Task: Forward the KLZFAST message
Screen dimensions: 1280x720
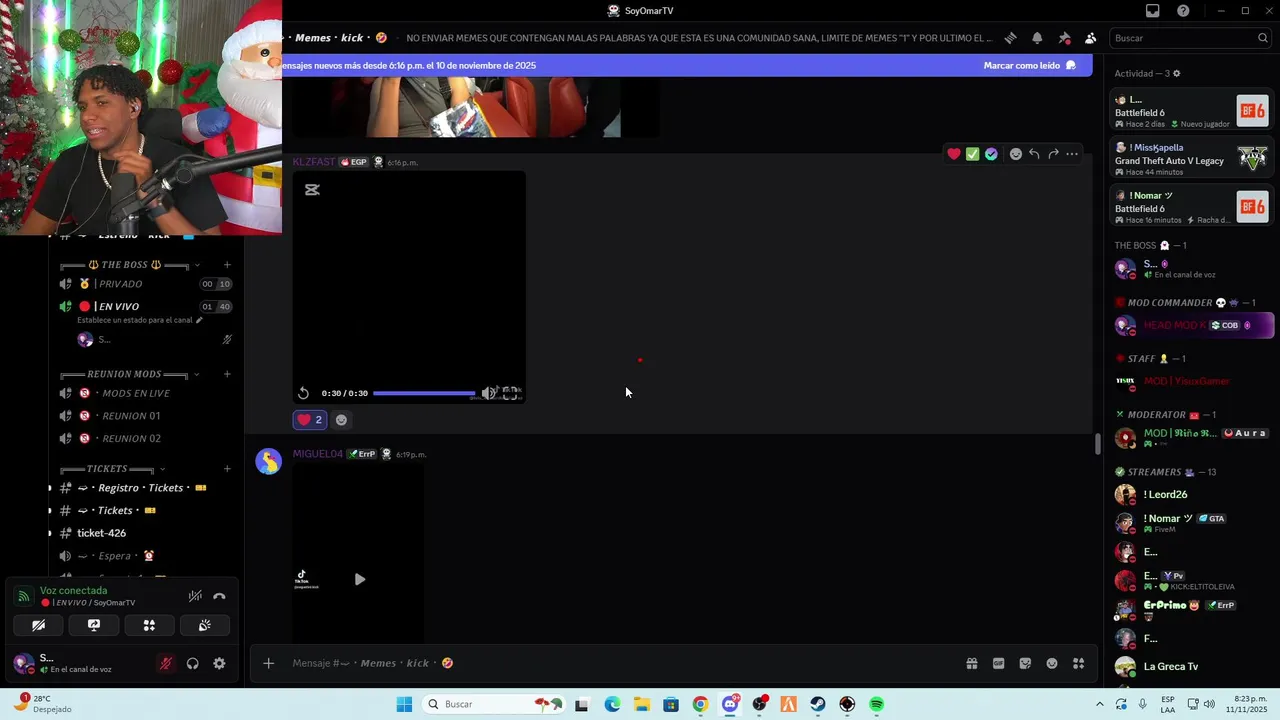Action: [x=1053, y=154]
